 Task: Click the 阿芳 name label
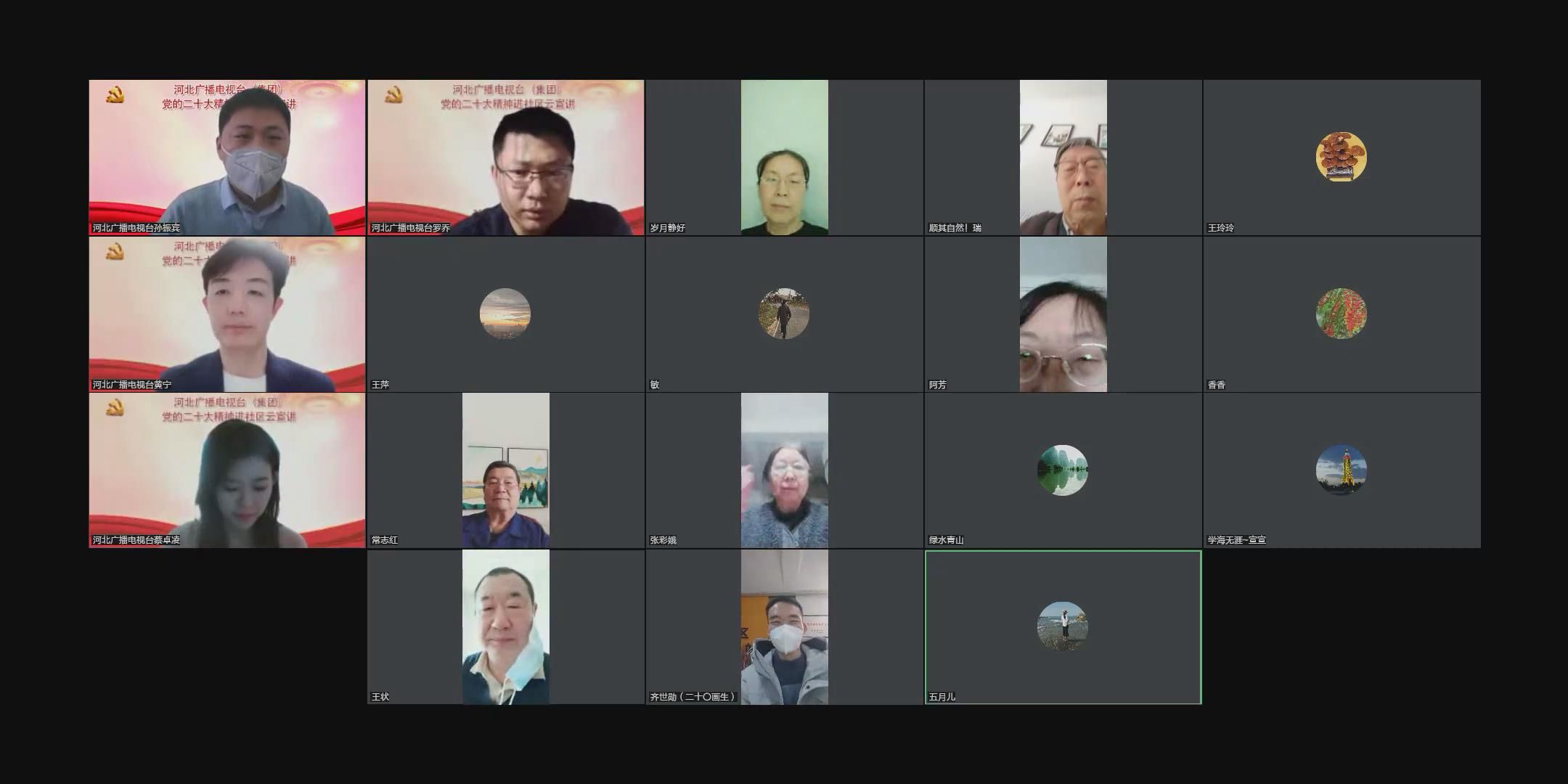(937, 385)
